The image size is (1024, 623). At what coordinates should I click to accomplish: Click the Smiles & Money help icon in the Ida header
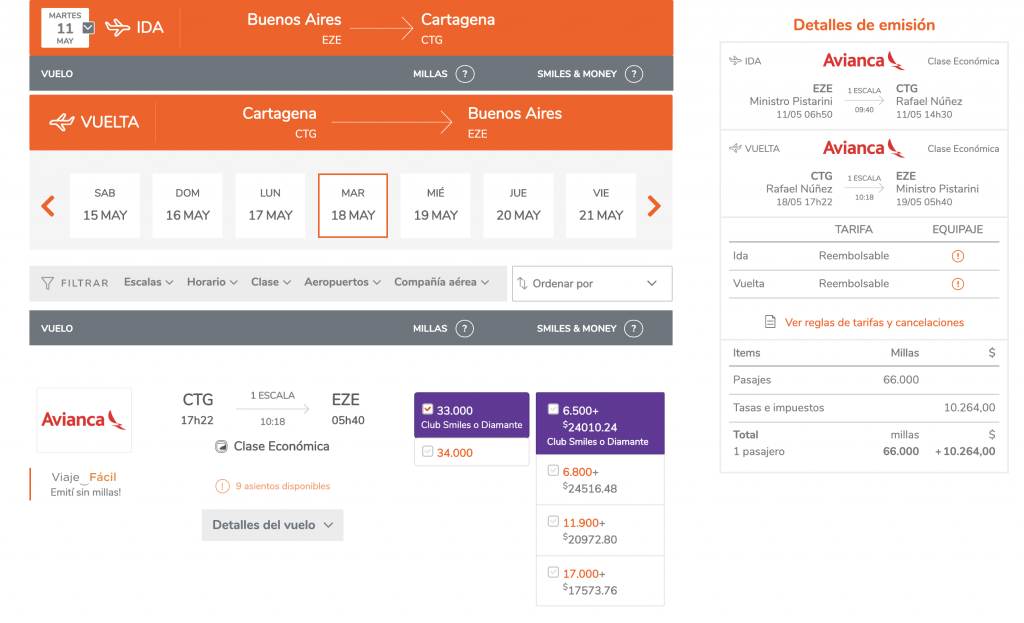[633, 74]
